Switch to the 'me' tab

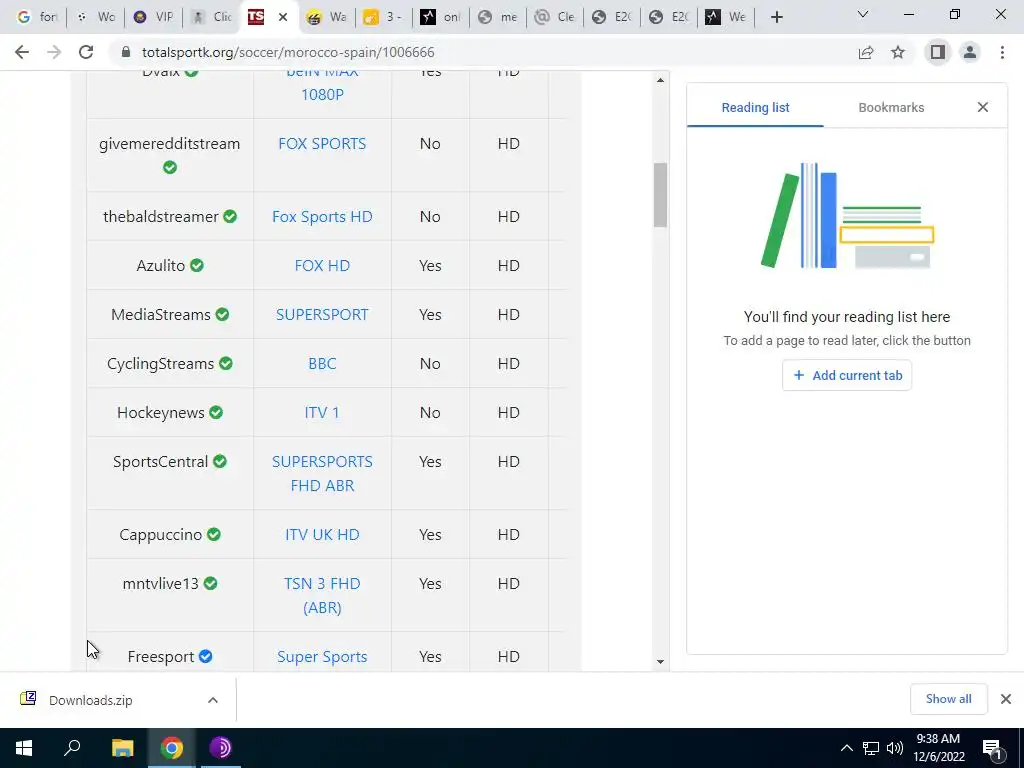pos(497,18)
